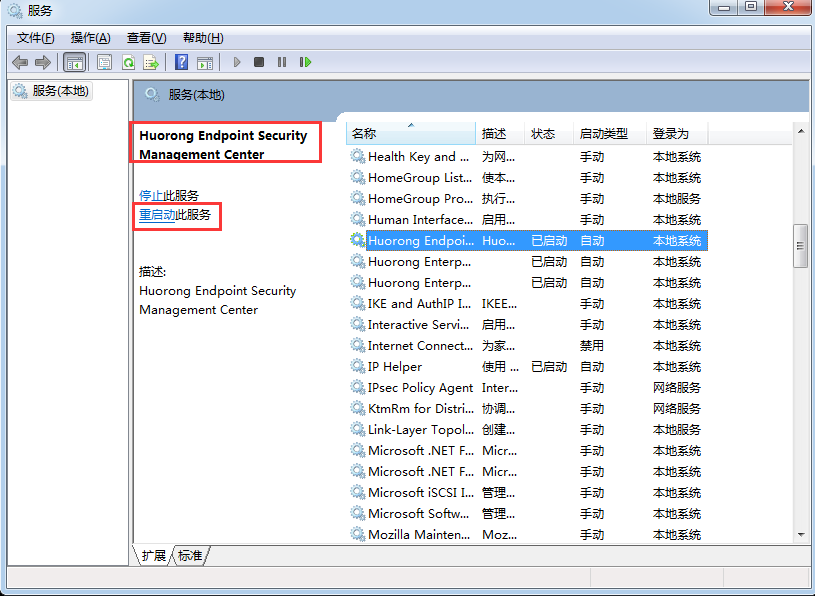Sort by the 名称 column header
Viewport: 815px width, 596px height.
411,134
